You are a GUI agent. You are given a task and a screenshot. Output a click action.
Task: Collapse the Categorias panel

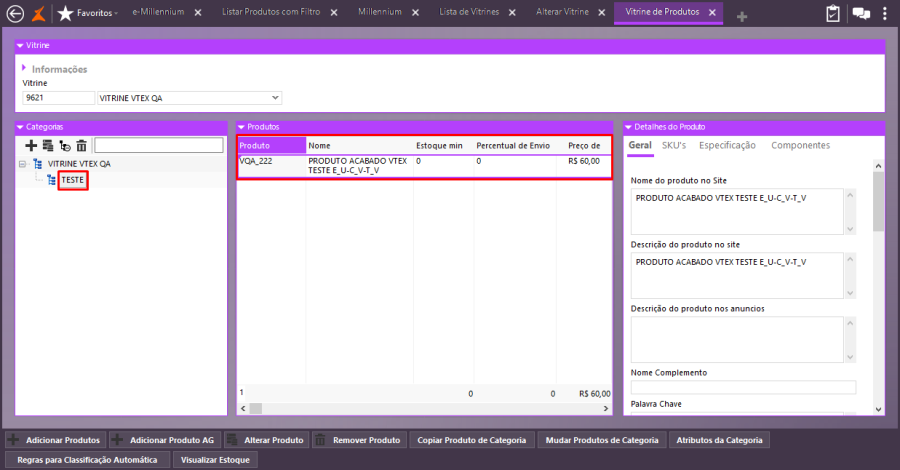[20, 127]
